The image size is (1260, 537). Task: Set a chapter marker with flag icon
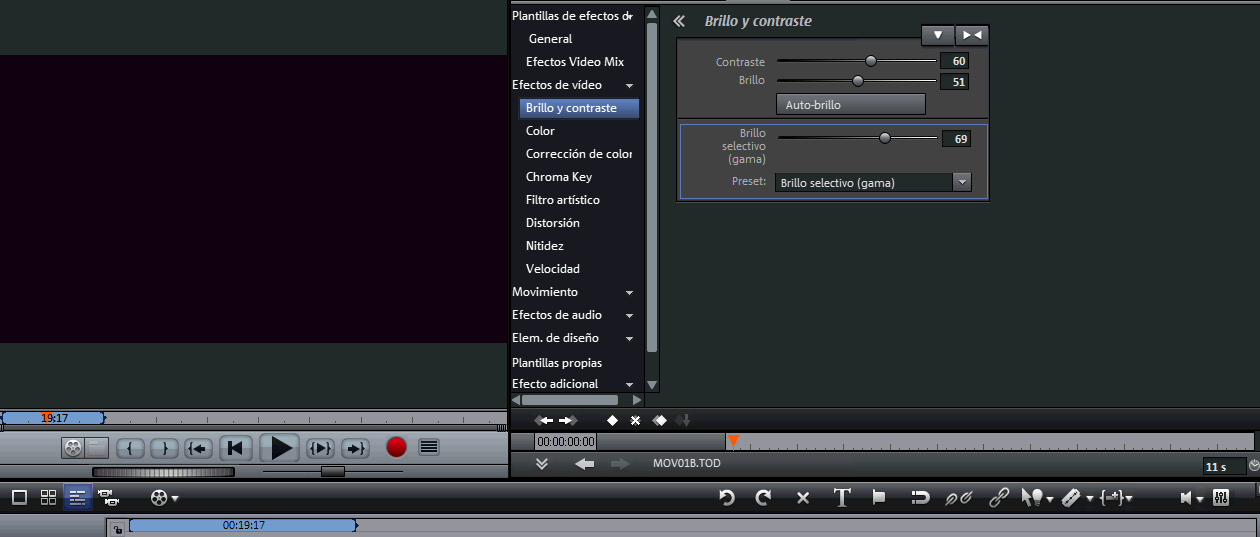pos(879,497)
